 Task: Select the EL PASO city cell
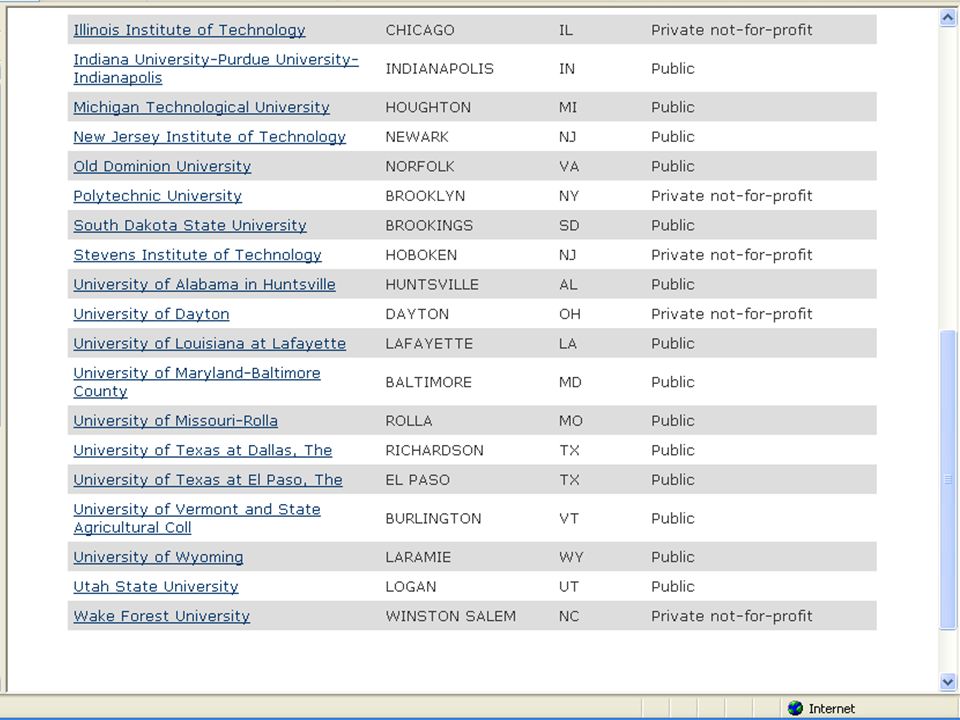418,479
